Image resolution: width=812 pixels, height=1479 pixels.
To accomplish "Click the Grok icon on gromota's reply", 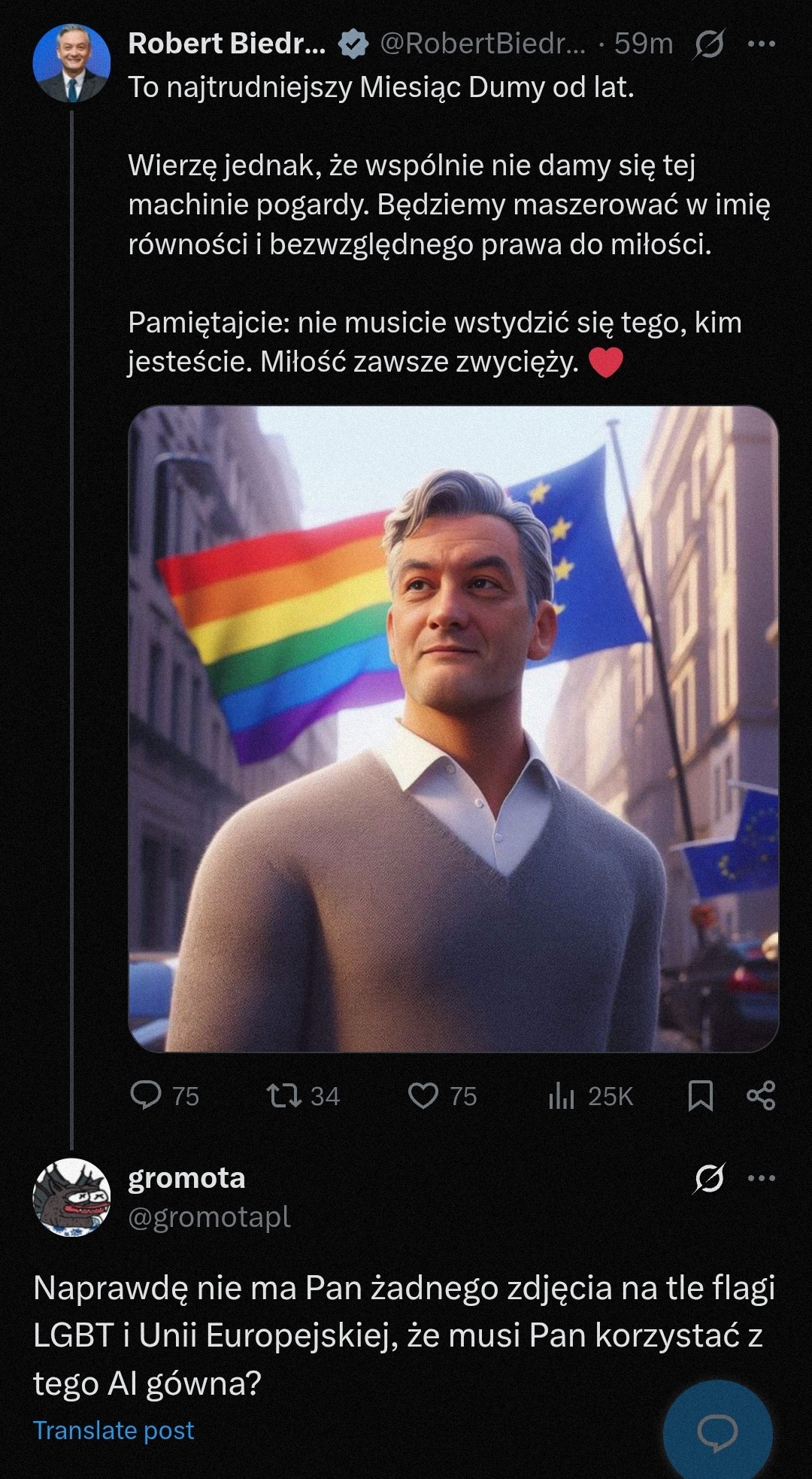I will 709,1178.
